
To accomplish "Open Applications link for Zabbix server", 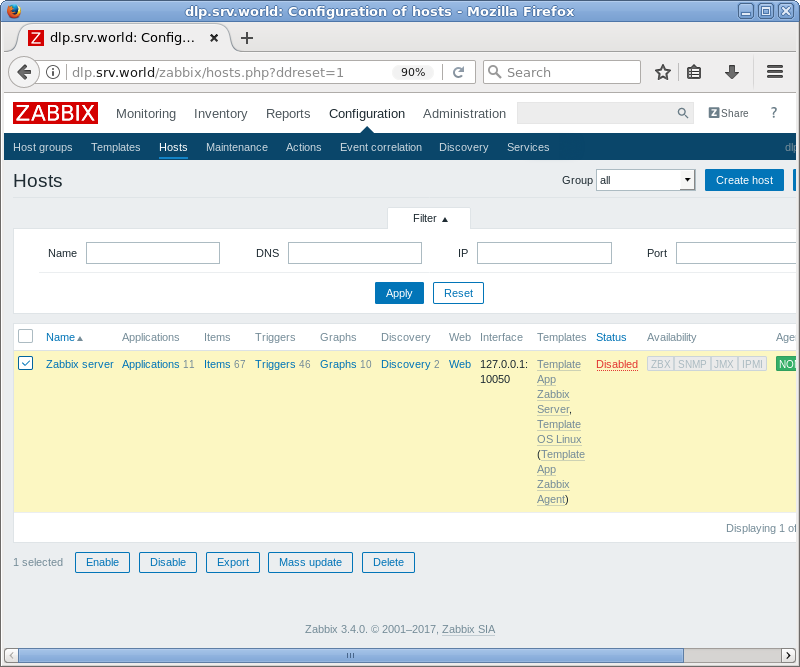I will 151,364.
